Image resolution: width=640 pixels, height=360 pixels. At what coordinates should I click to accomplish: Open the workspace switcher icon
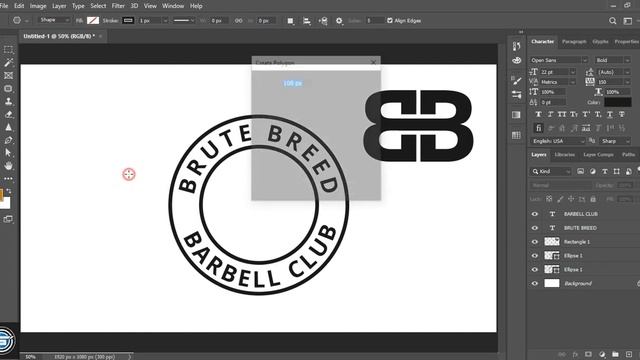[628, 21]
